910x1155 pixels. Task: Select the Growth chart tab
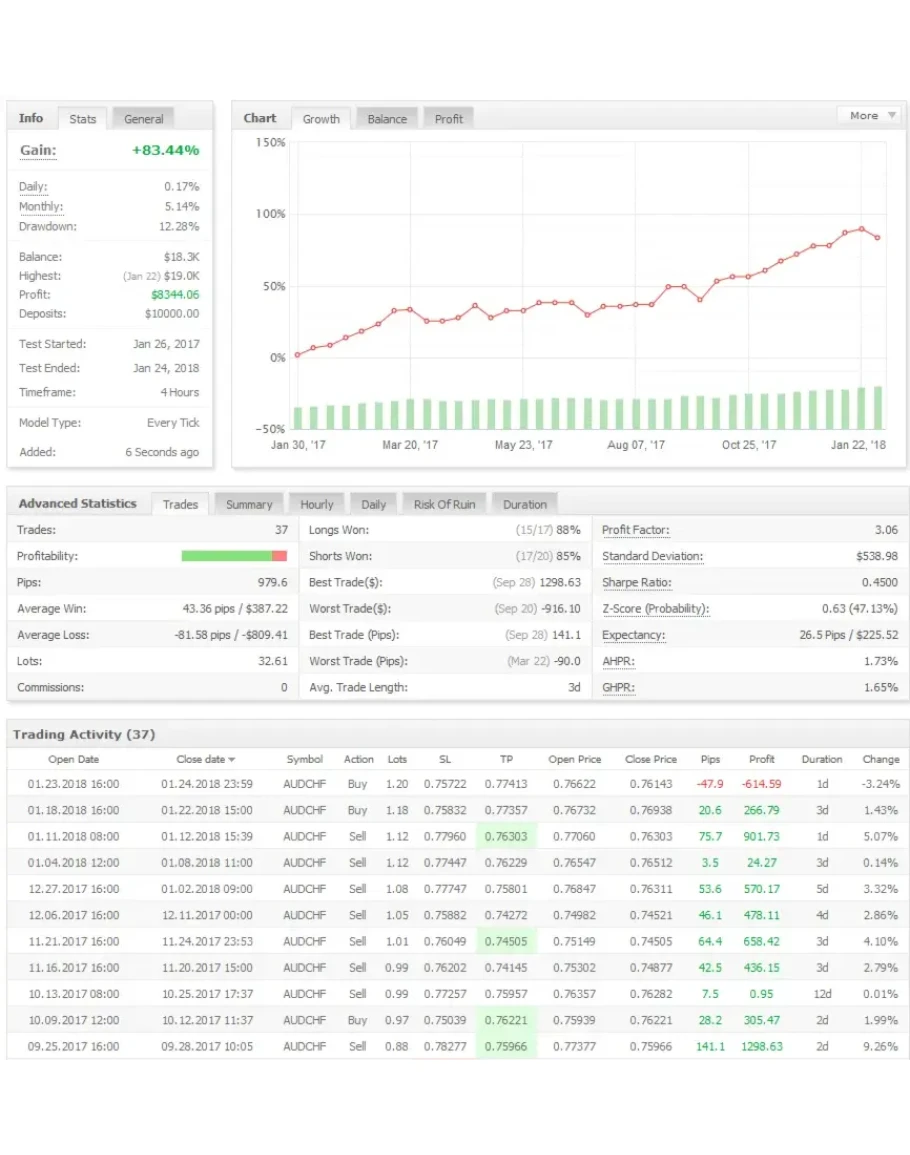coord(321,119)
